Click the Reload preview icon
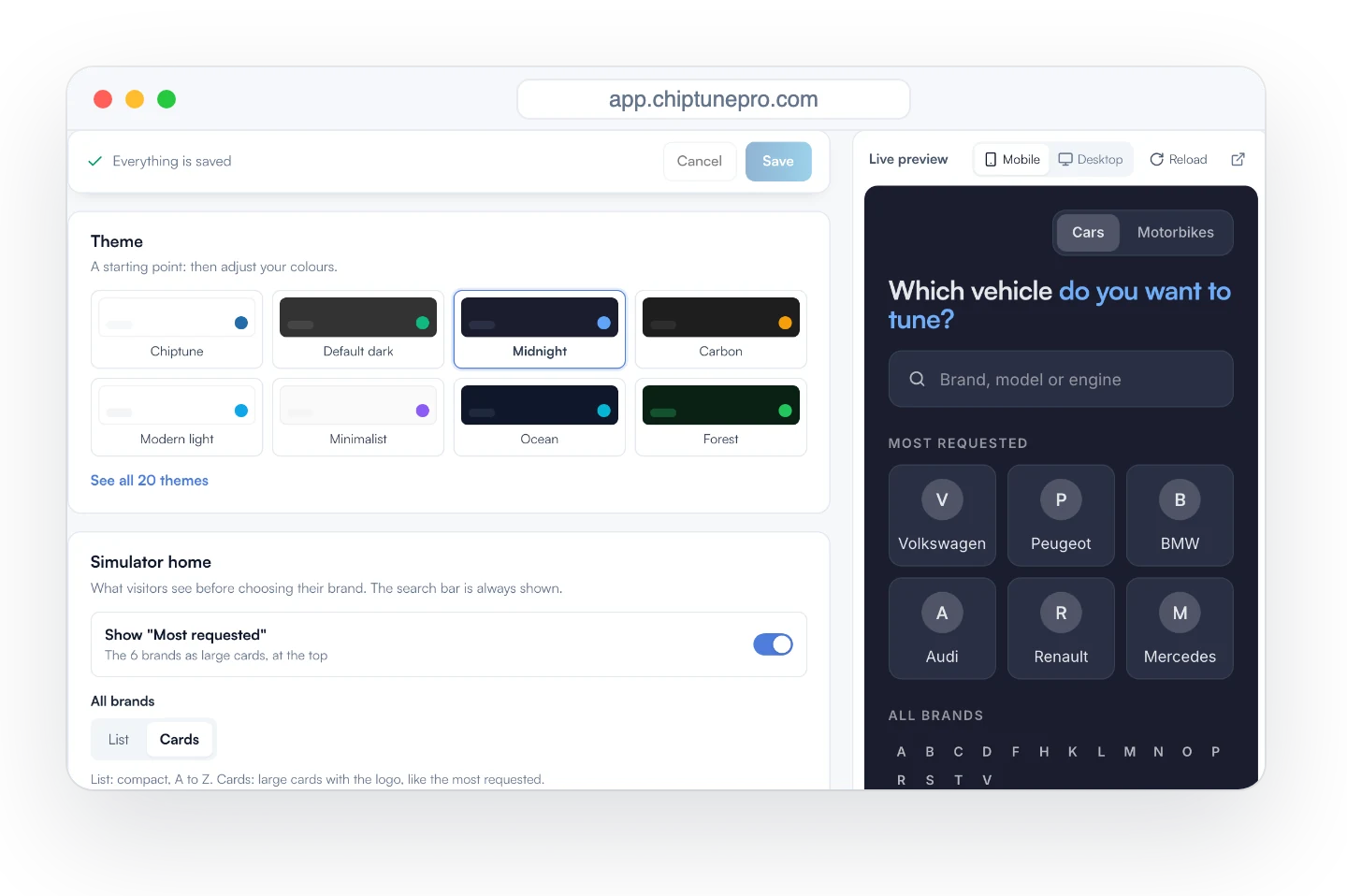 tap(1157, 159)
